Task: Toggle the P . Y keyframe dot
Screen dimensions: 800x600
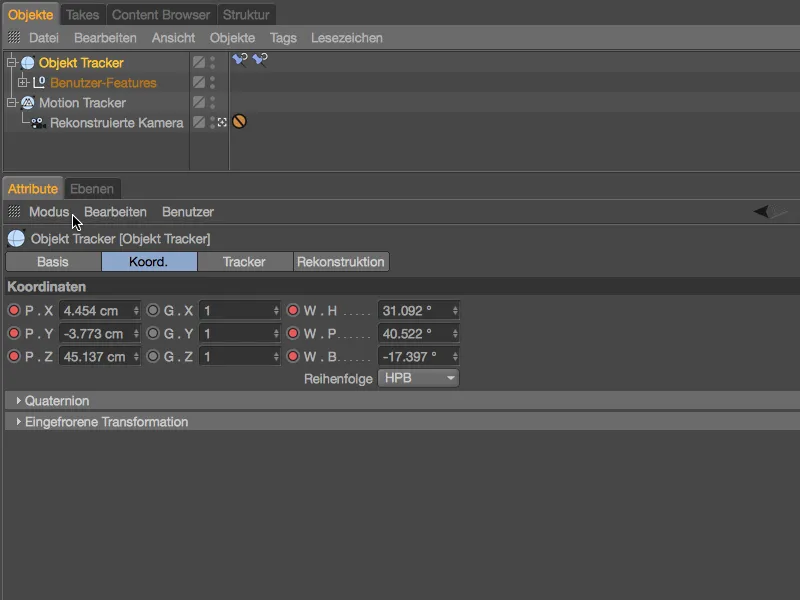Action: click(14, 333)
